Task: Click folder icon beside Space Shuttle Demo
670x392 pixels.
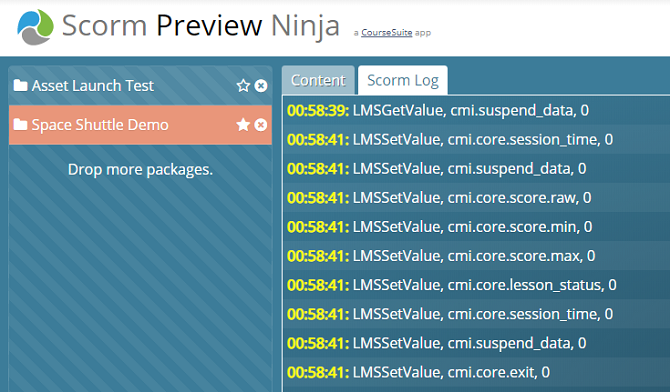Action: click(20, 125)
